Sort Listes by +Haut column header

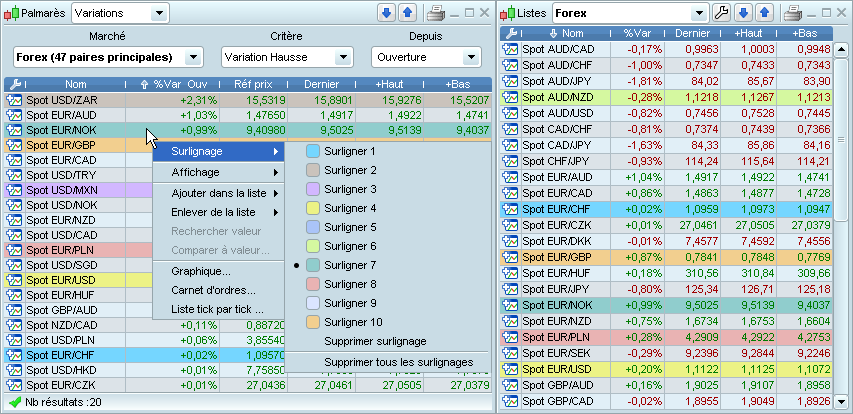coord(748,33)
